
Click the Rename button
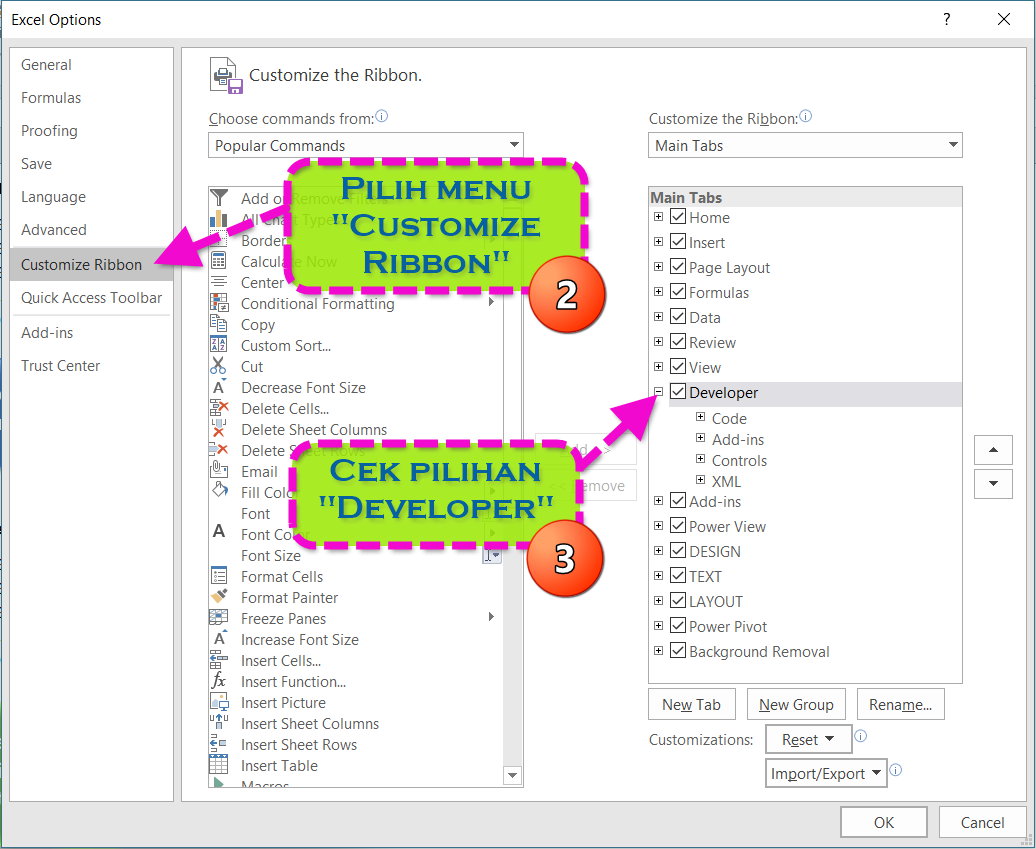901,704
